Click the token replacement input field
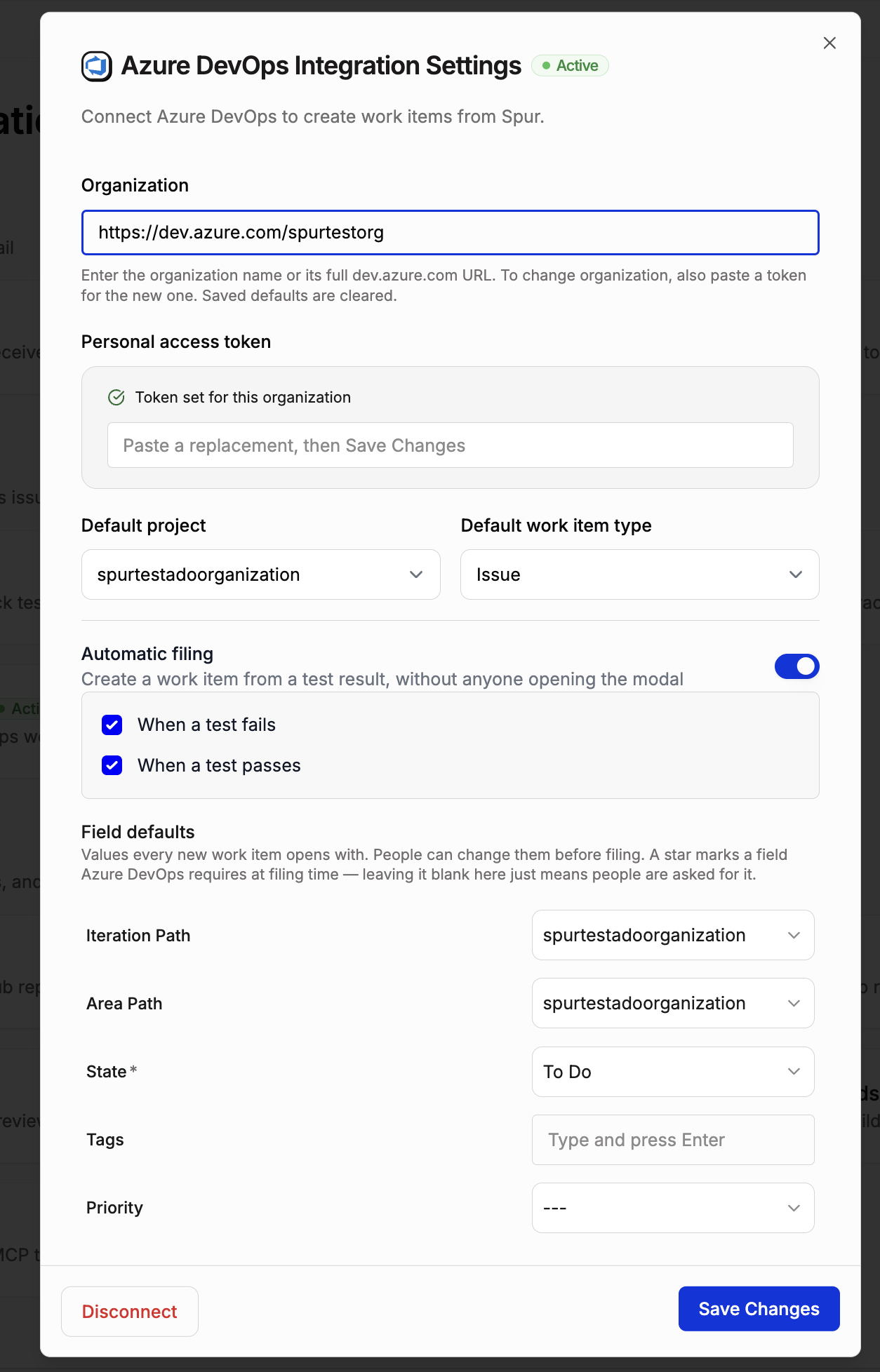880x1372 pixels. [451, 445]
